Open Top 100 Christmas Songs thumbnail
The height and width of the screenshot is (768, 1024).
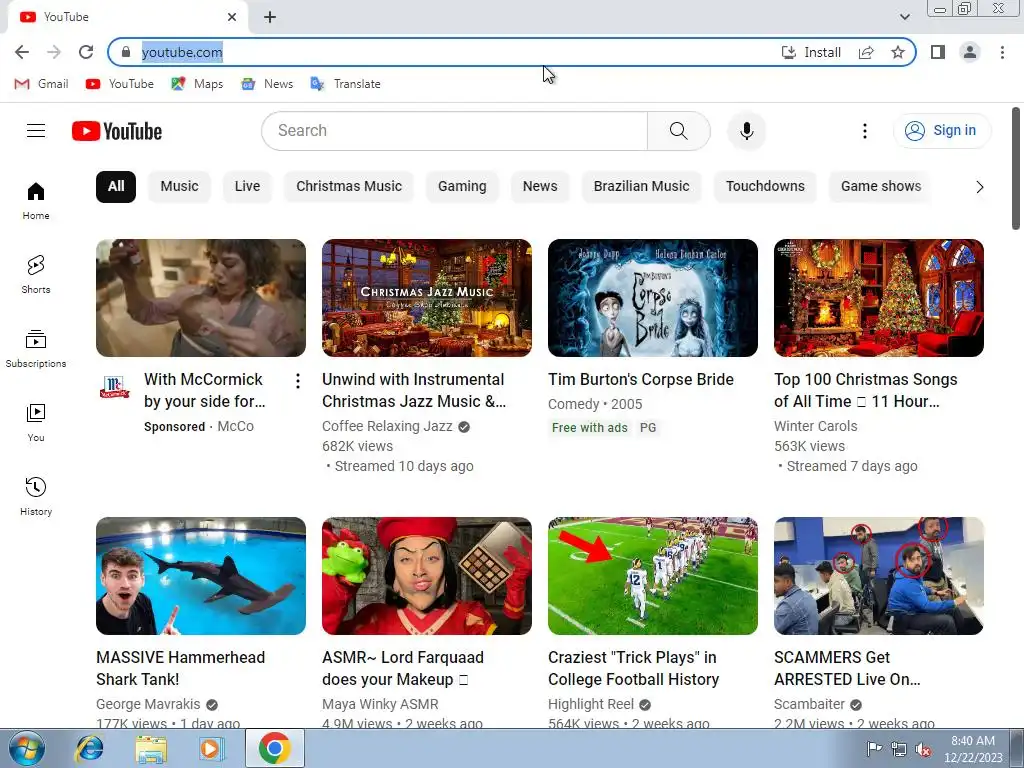pyautogui.click(x=878, y=298)
